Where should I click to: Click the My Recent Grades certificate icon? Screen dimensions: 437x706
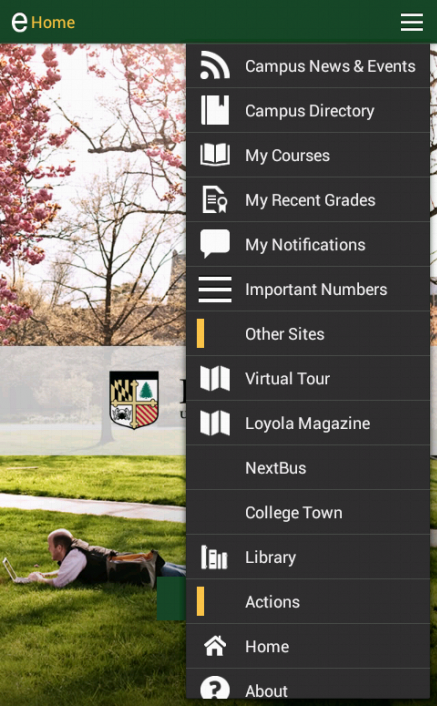pyautogui.click(x=215, y=199)
